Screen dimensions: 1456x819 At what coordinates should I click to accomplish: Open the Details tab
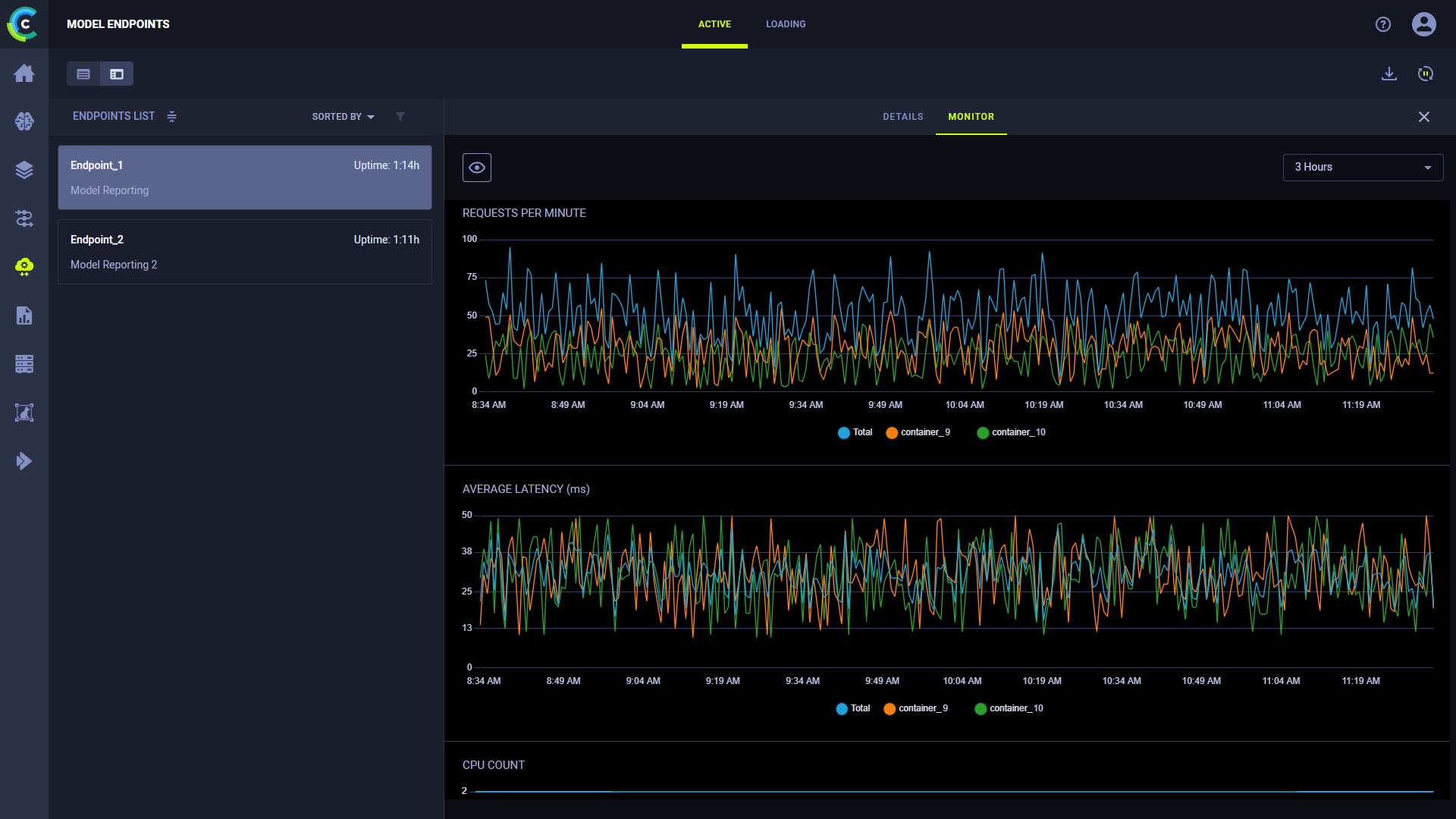903,117
